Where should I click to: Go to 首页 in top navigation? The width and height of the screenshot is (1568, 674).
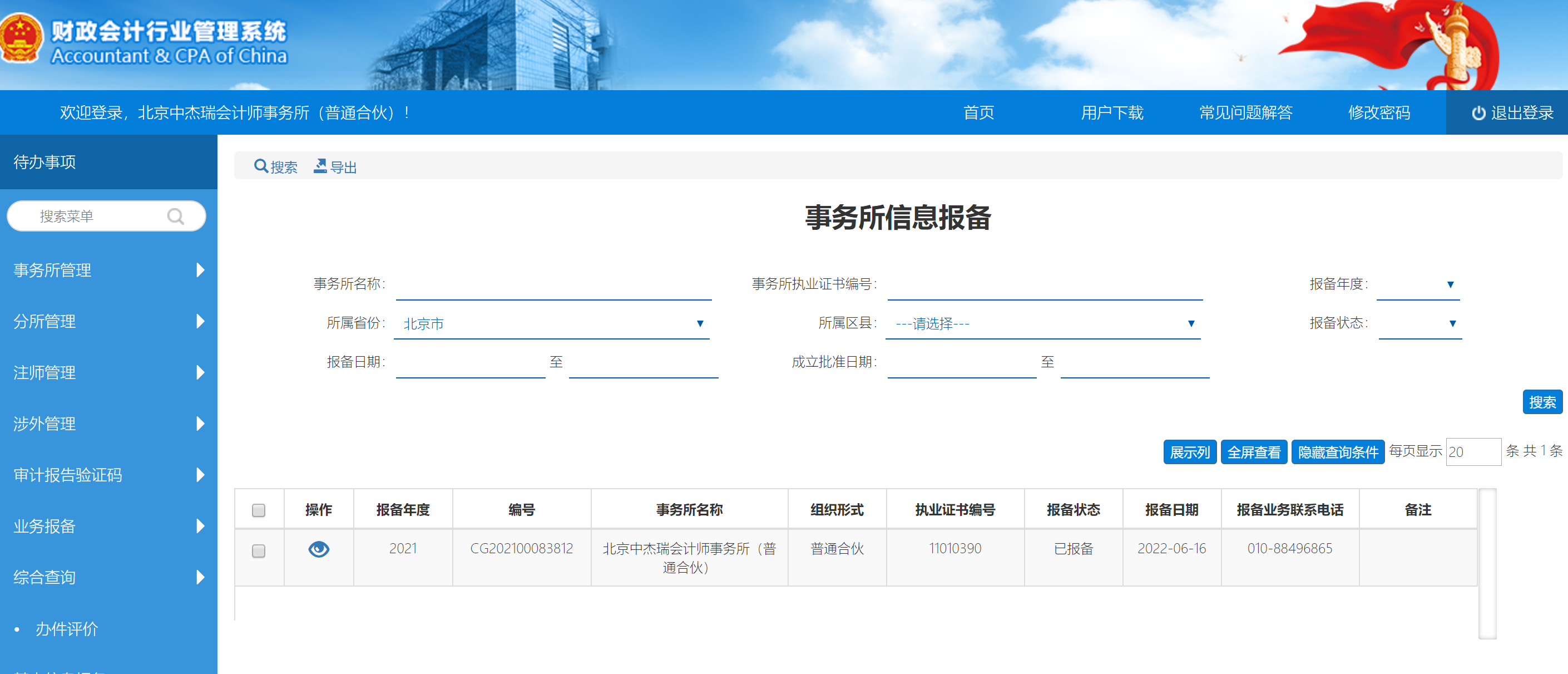978,112
